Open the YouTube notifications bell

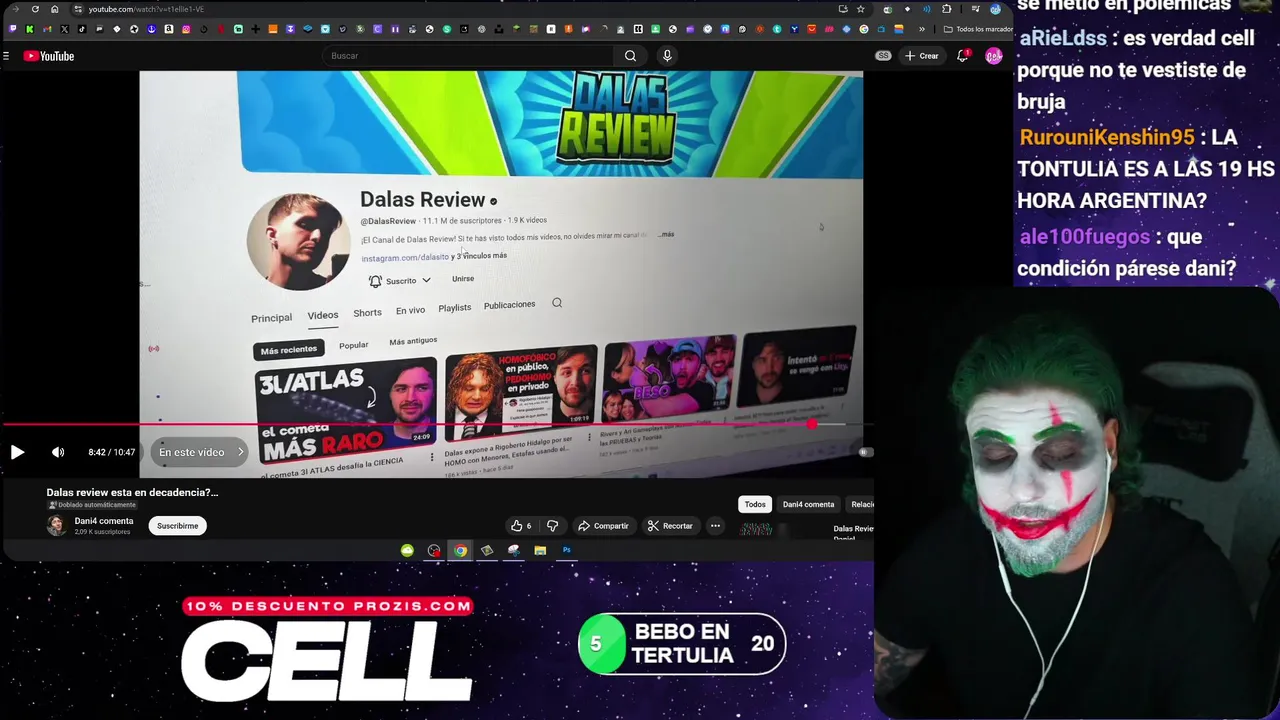tap(962, 56)
